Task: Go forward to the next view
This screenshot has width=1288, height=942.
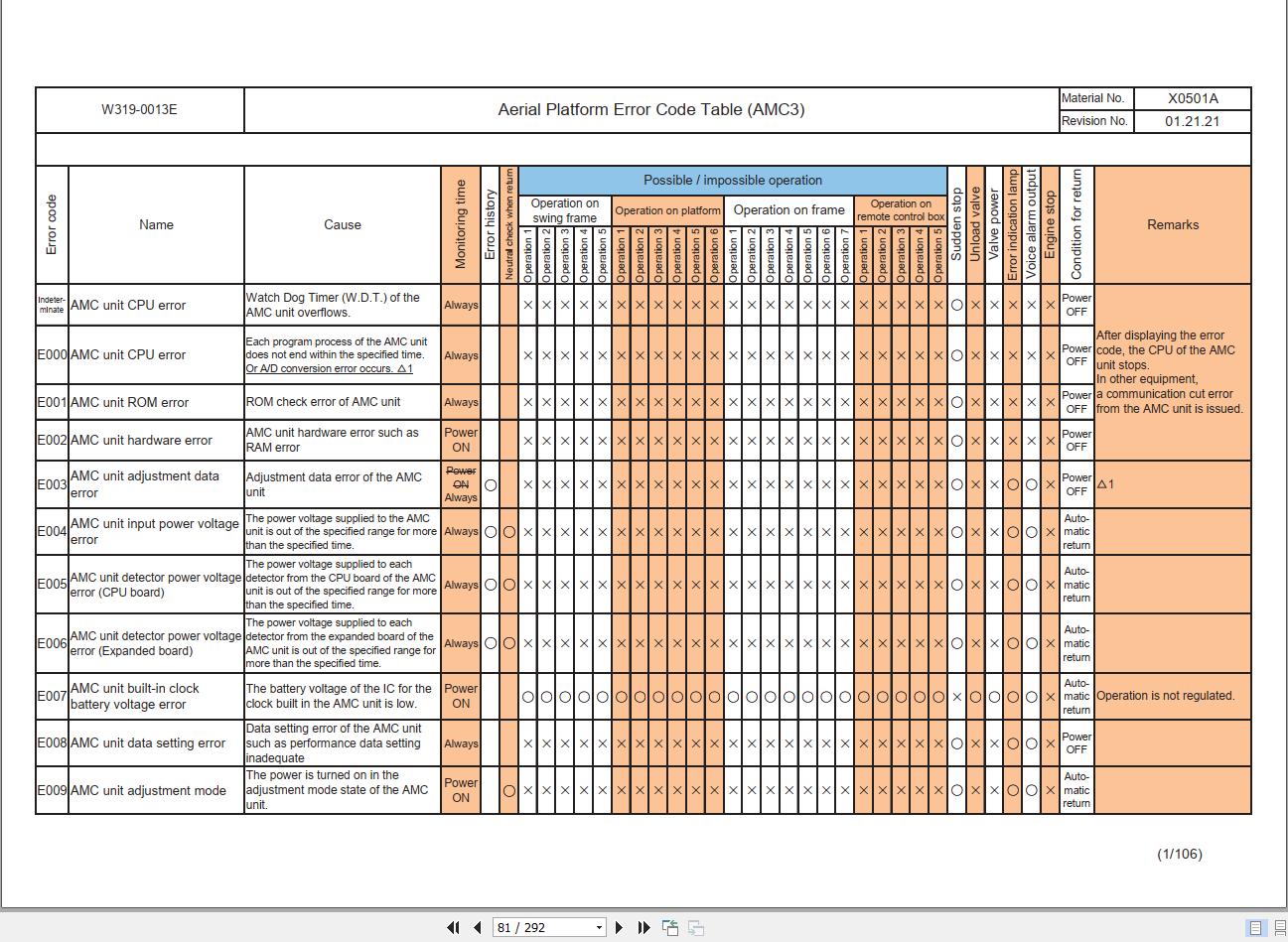Action: [x=695, y=926]
